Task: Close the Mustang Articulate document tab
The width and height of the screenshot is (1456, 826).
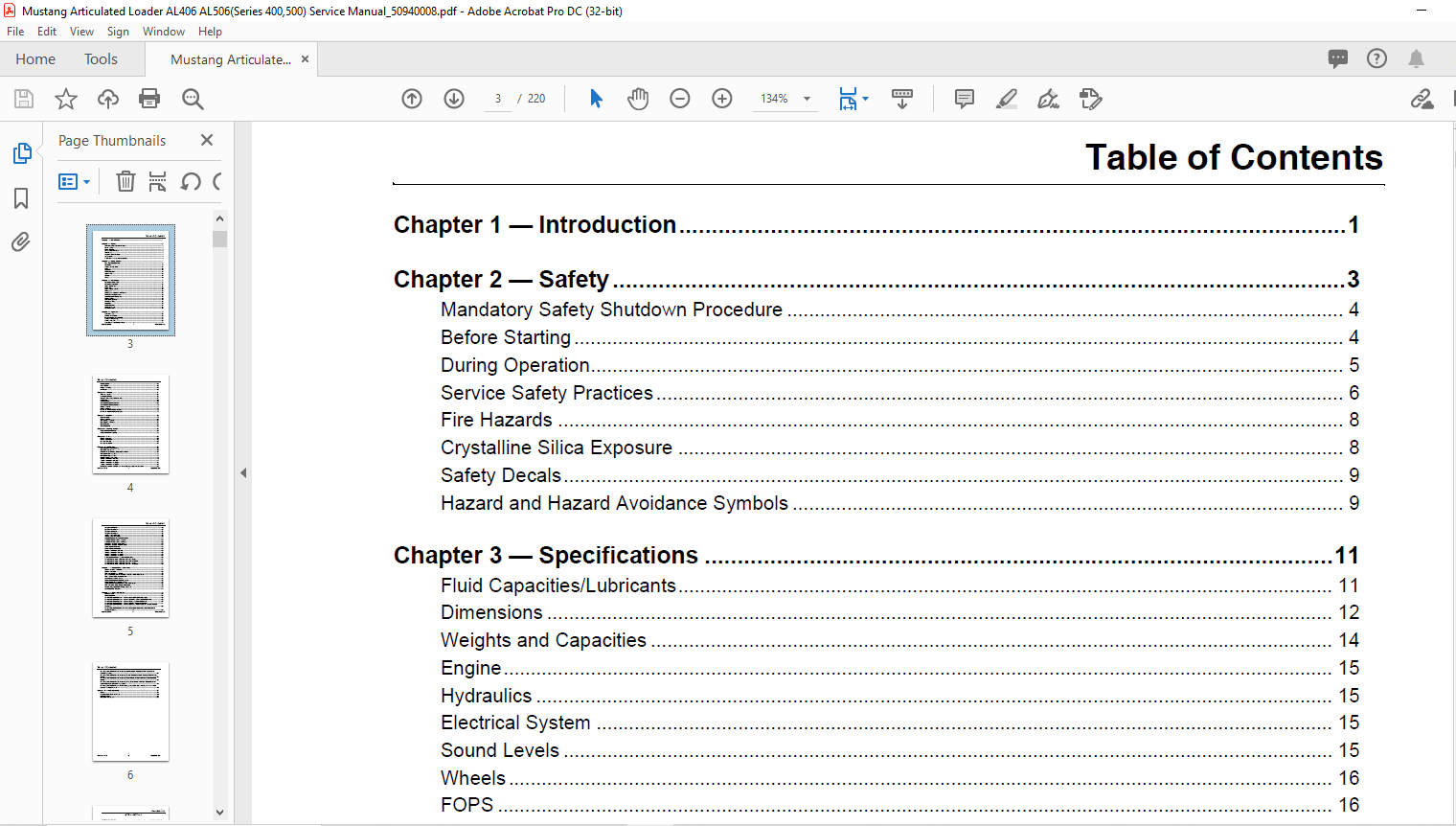Action: click(305, 59)
